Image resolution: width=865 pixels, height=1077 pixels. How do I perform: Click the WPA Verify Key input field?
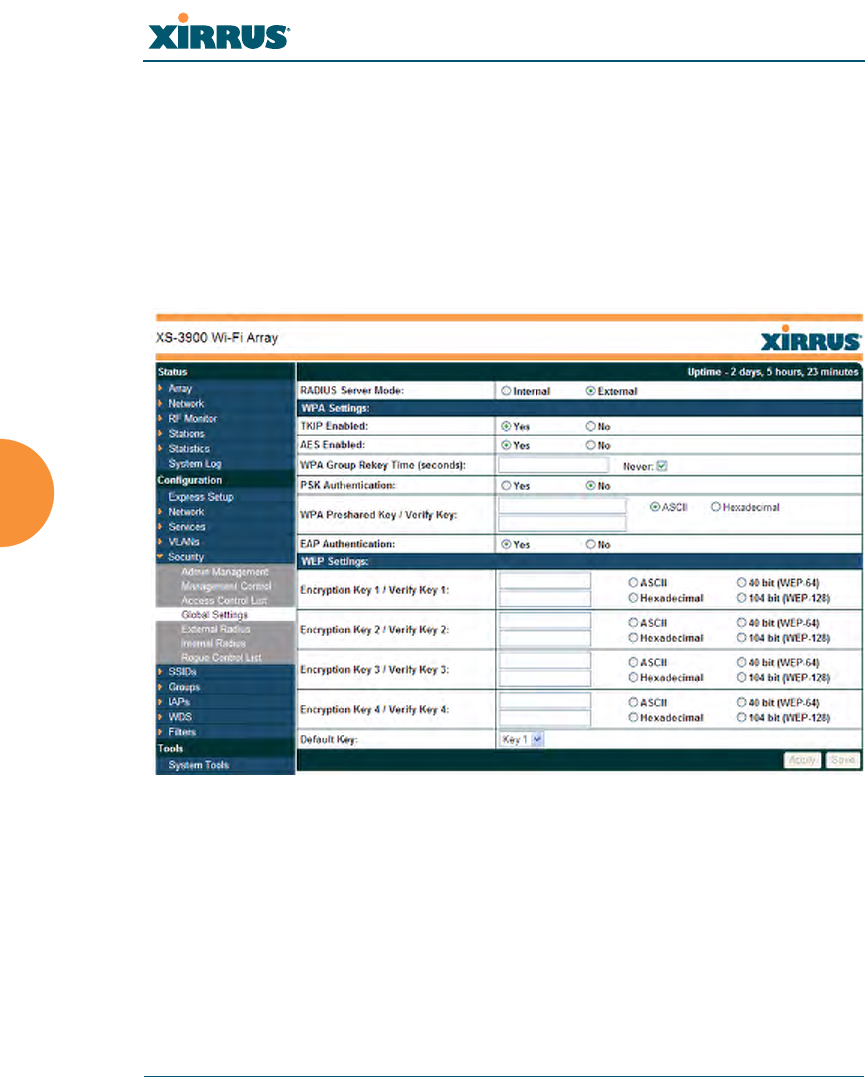[563, 523]
